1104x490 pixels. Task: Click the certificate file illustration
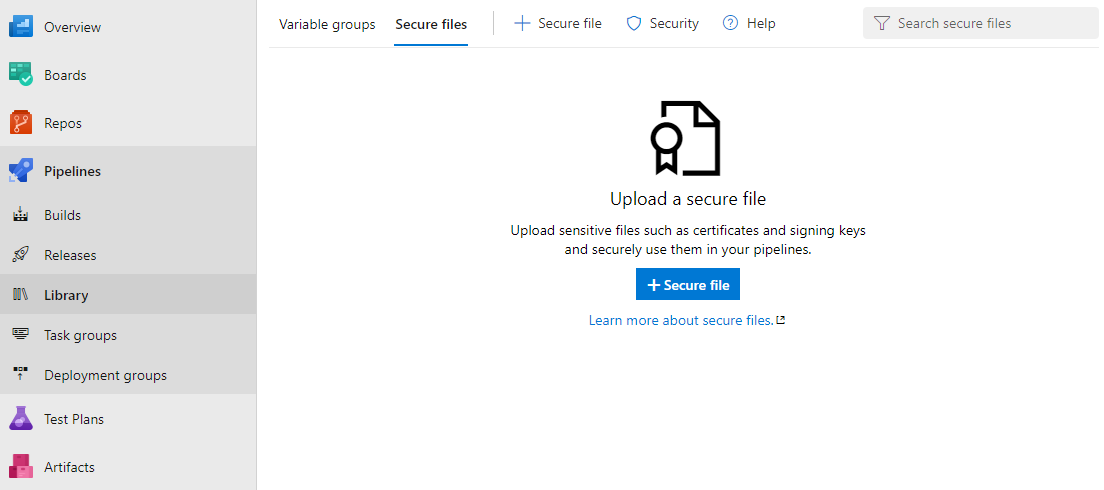[685, 138]
